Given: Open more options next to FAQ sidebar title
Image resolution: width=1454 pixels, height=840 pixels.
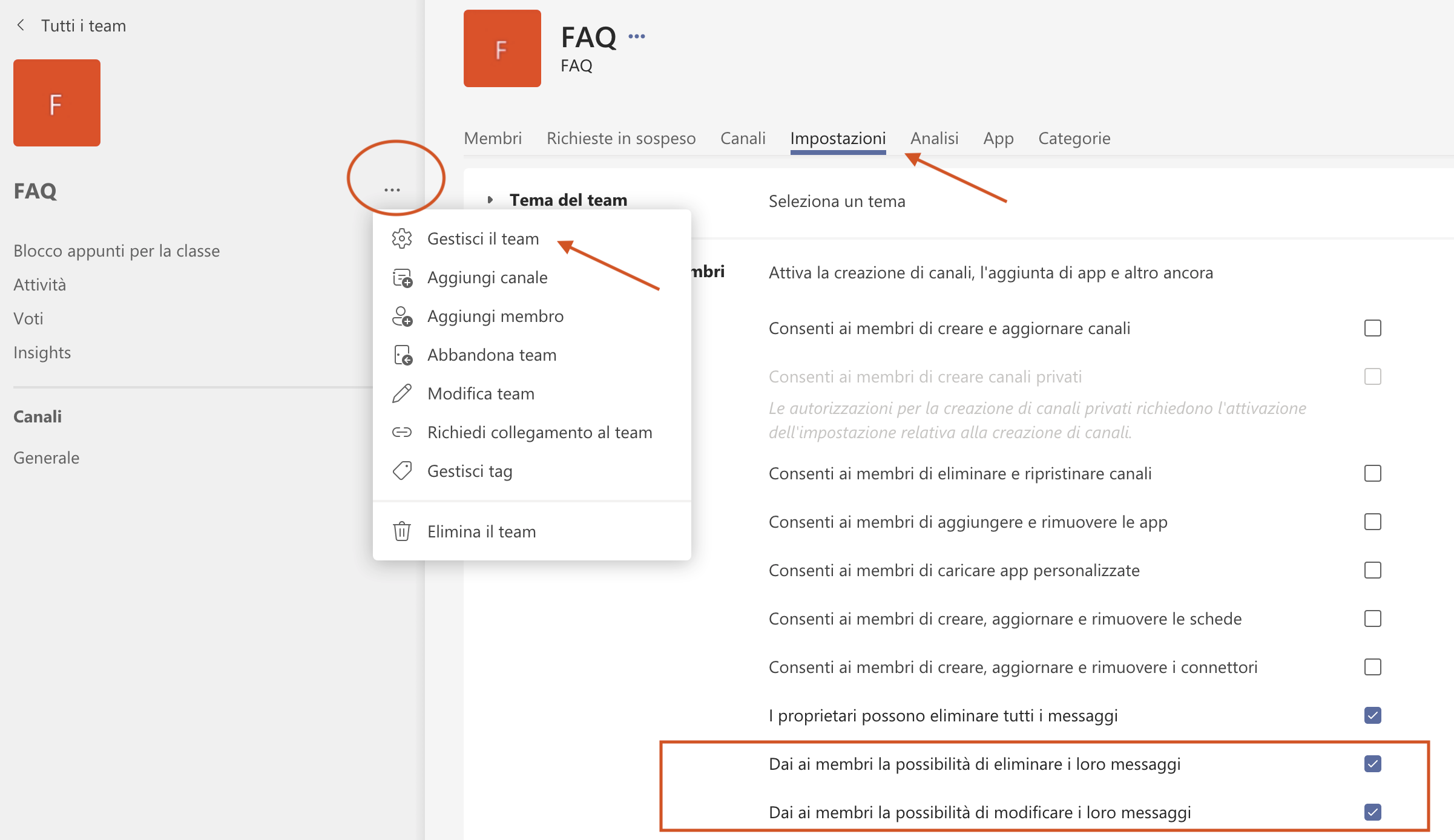Looking at the screenshot, I should point(392,190).
